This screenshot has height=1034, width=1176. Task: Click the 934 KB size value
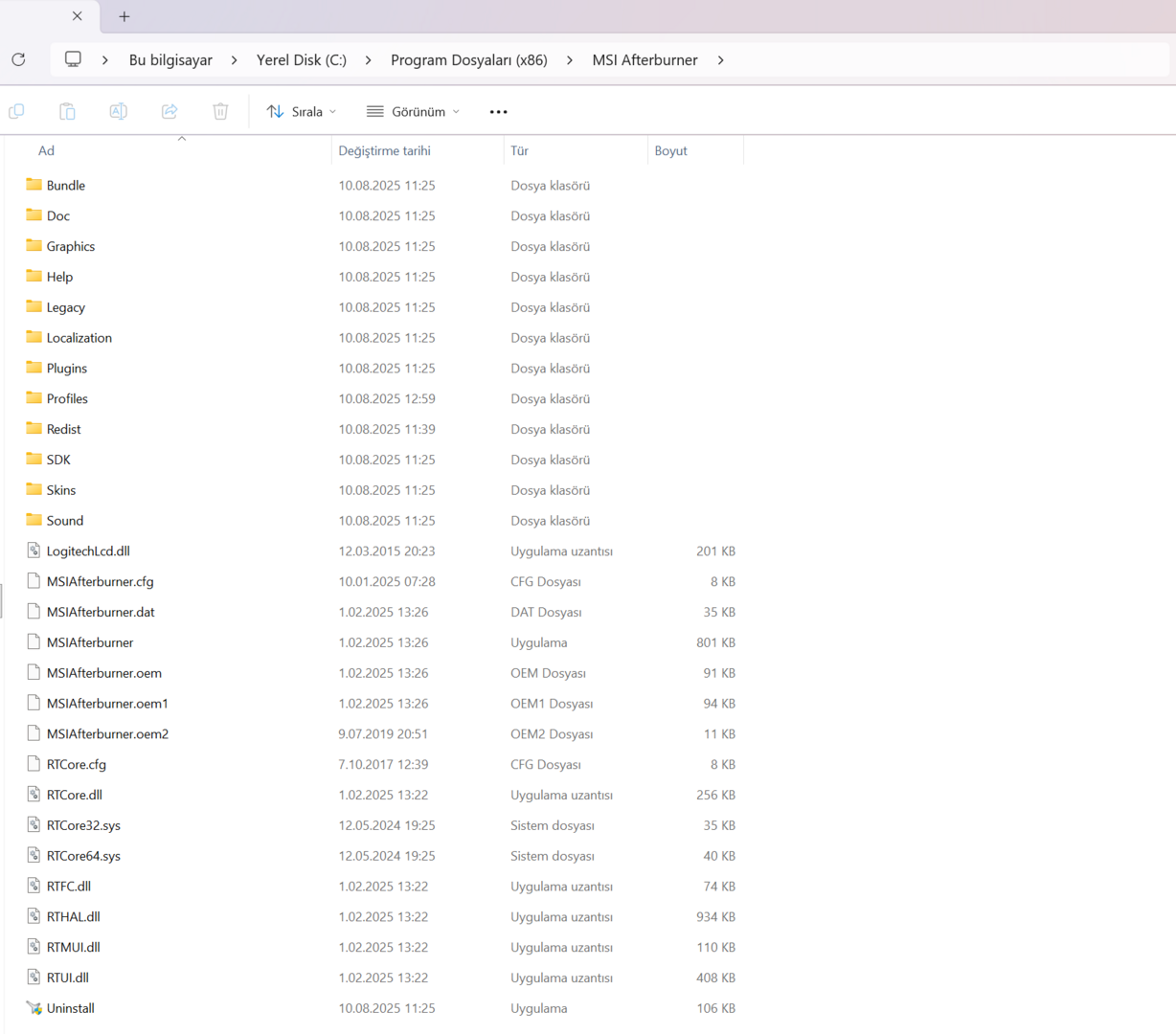click(x=715, y=916)
